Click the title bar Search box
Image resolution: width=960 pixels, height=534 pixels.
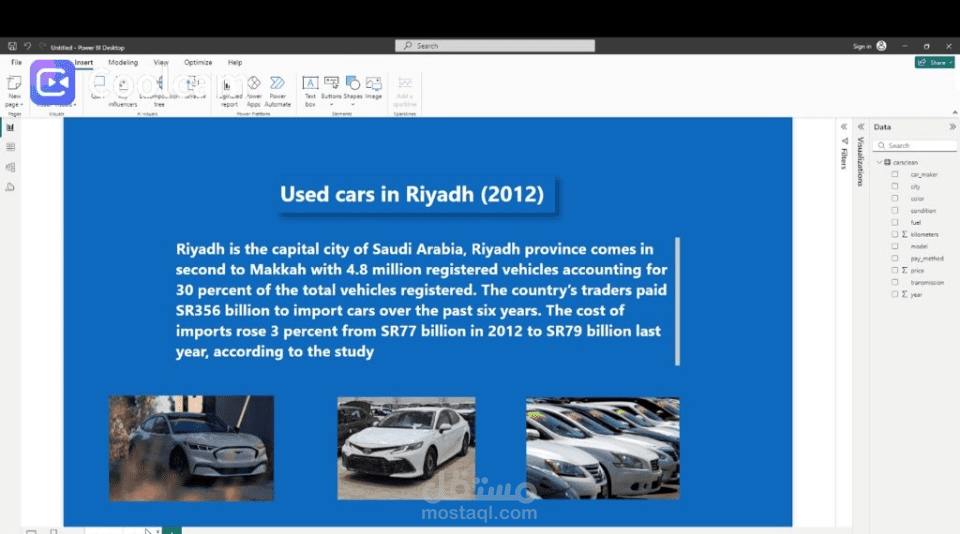[495, 46]
